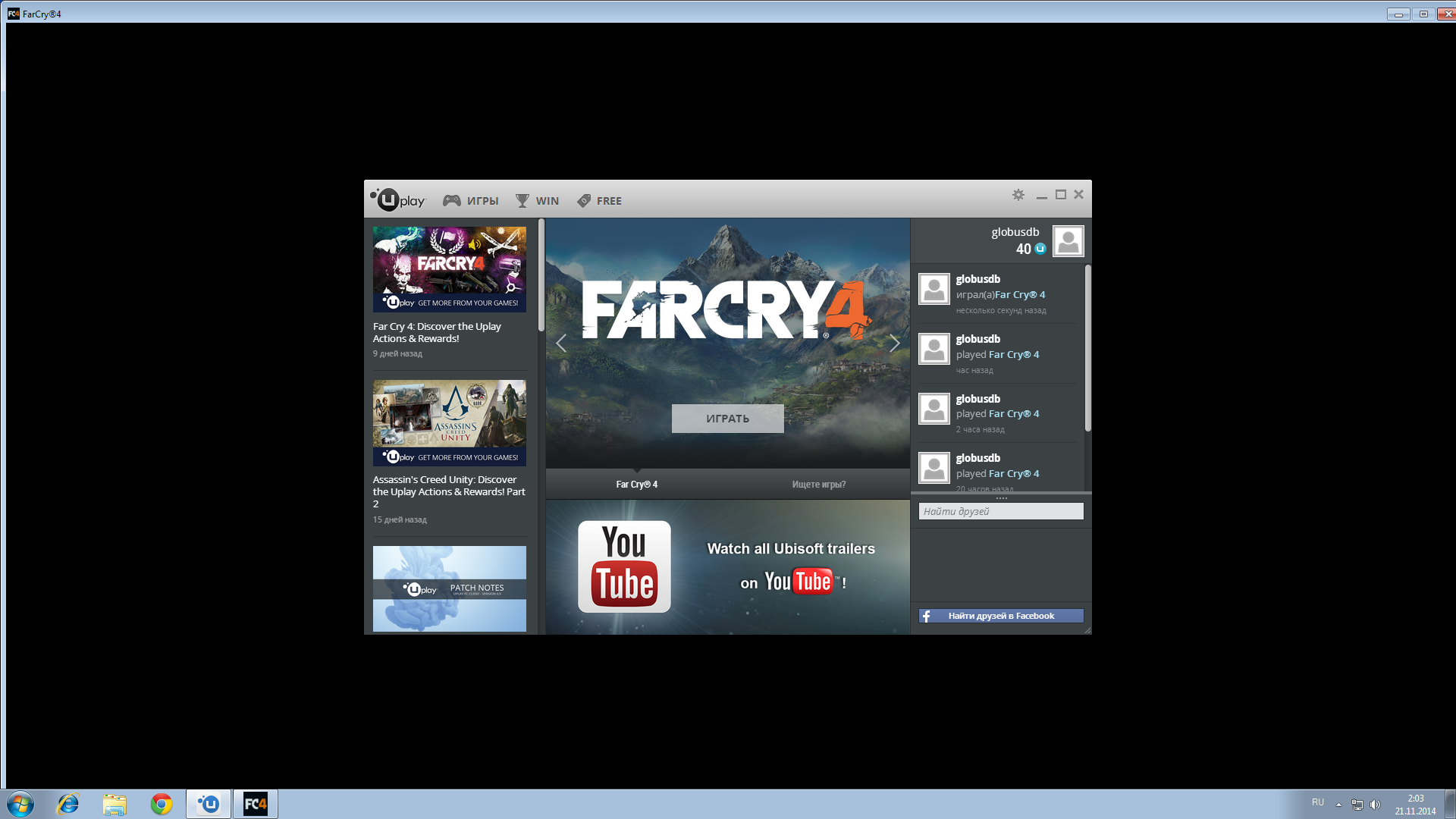Open Google Chrome from the taskbar
1456x819 pixels.
click(161, 804)
